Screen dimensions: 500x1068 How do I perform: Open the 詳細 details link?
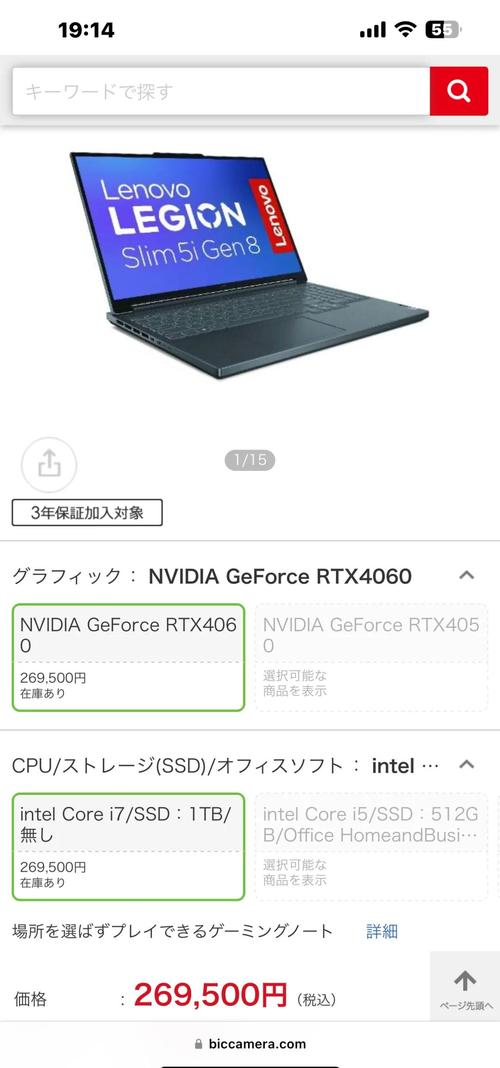click(x=382, y=931)
